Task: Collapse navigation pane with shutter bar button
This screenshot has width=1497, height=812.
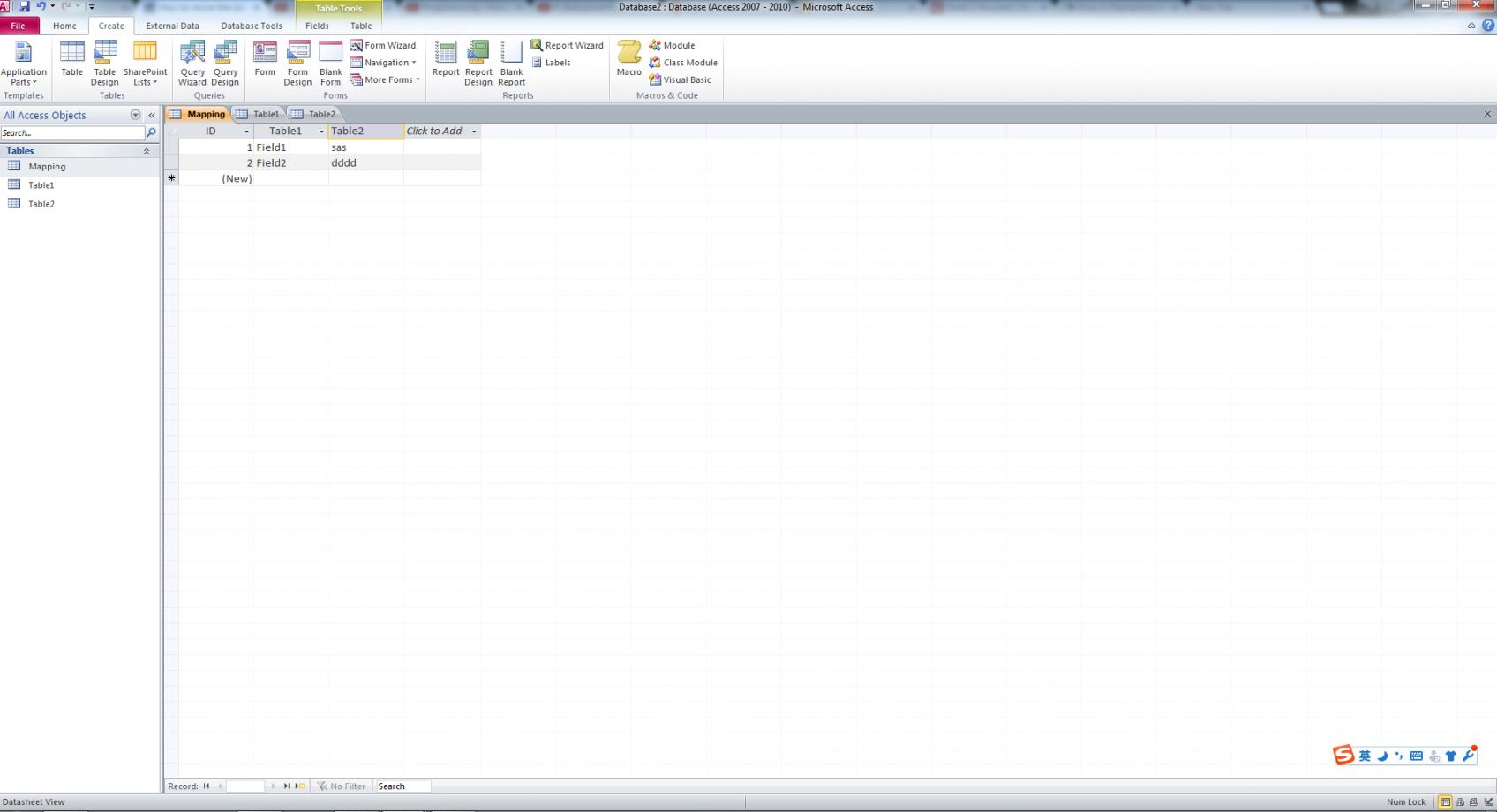Action: pos(152,115)
